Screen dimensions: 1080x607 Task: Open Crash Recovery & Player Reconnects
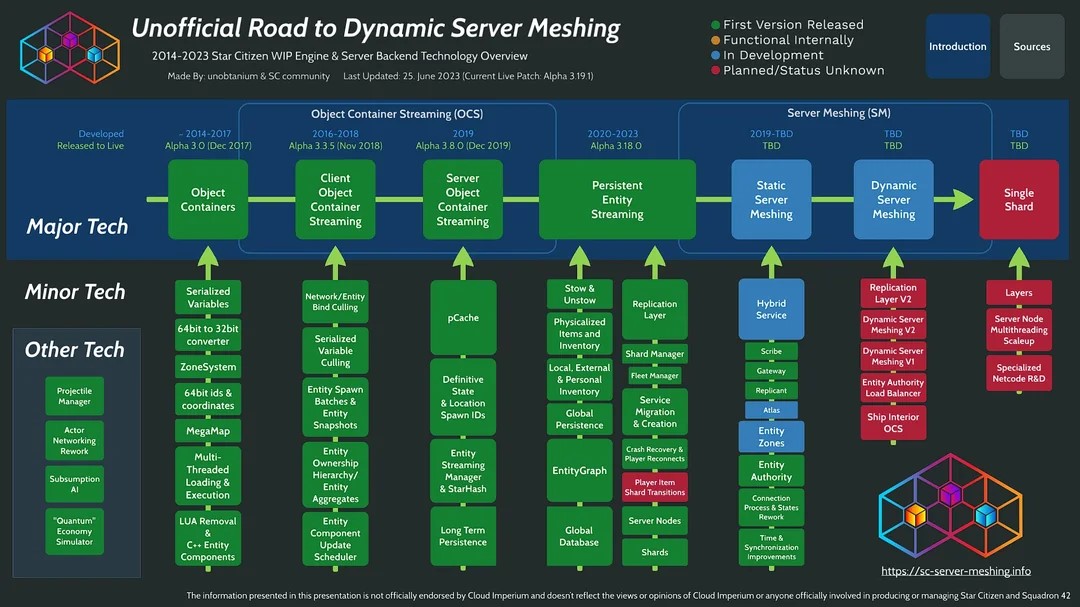[654, 454]
